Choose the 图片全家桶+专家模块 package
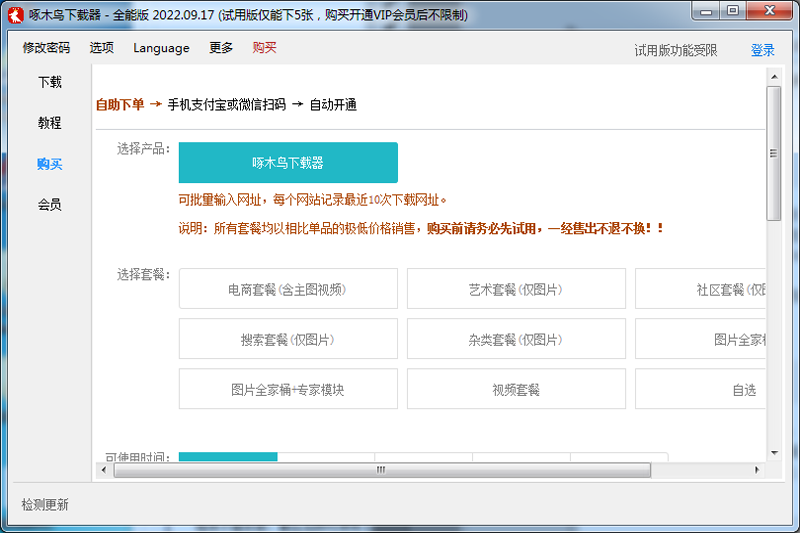Image resolution: width=800 pixels, height=533 pixels. (288, 389)
